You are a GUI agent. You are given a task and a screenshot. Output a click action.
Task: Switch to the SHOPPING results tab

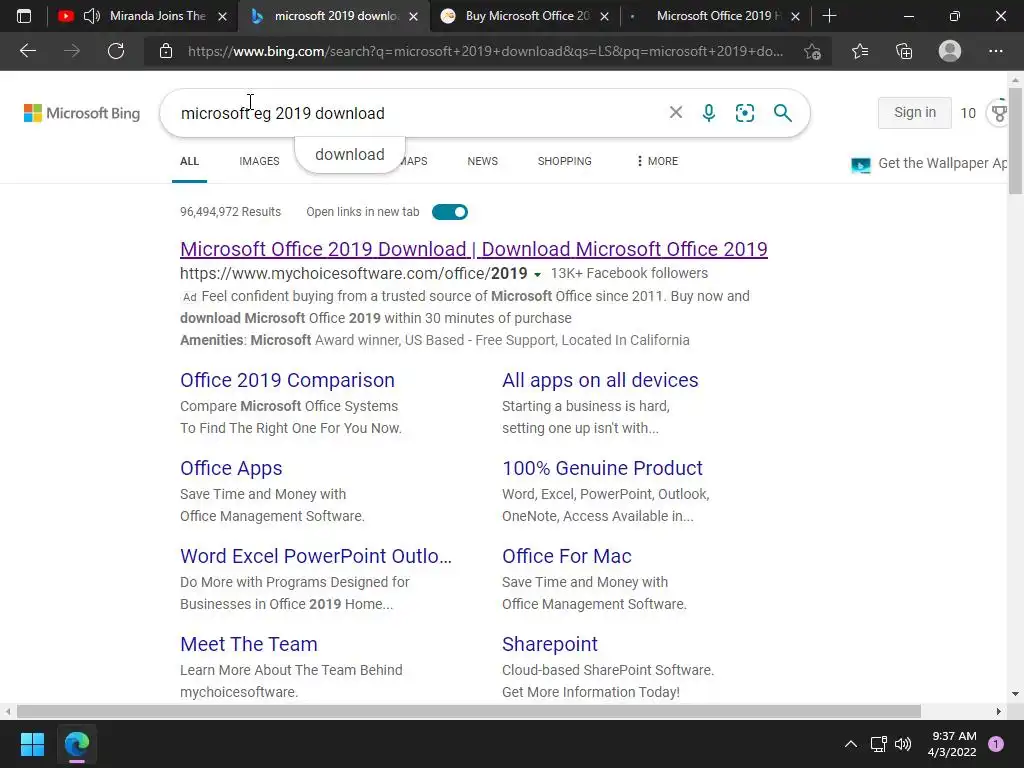(564, 161)
